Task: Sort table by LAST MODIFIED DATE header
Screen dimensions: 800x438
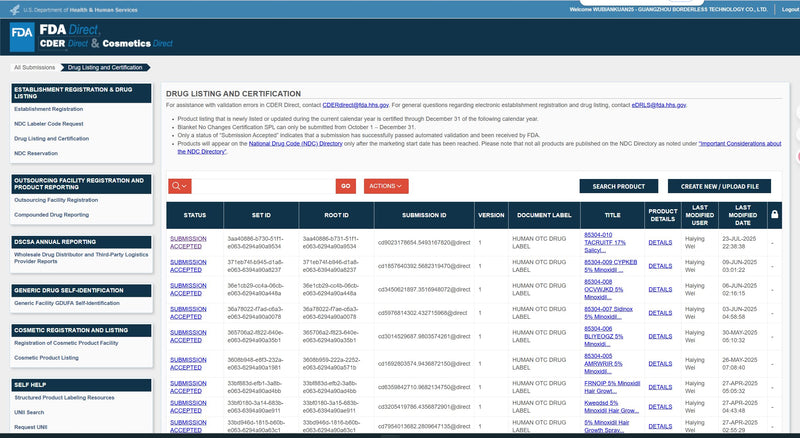Action: point(740,215)
